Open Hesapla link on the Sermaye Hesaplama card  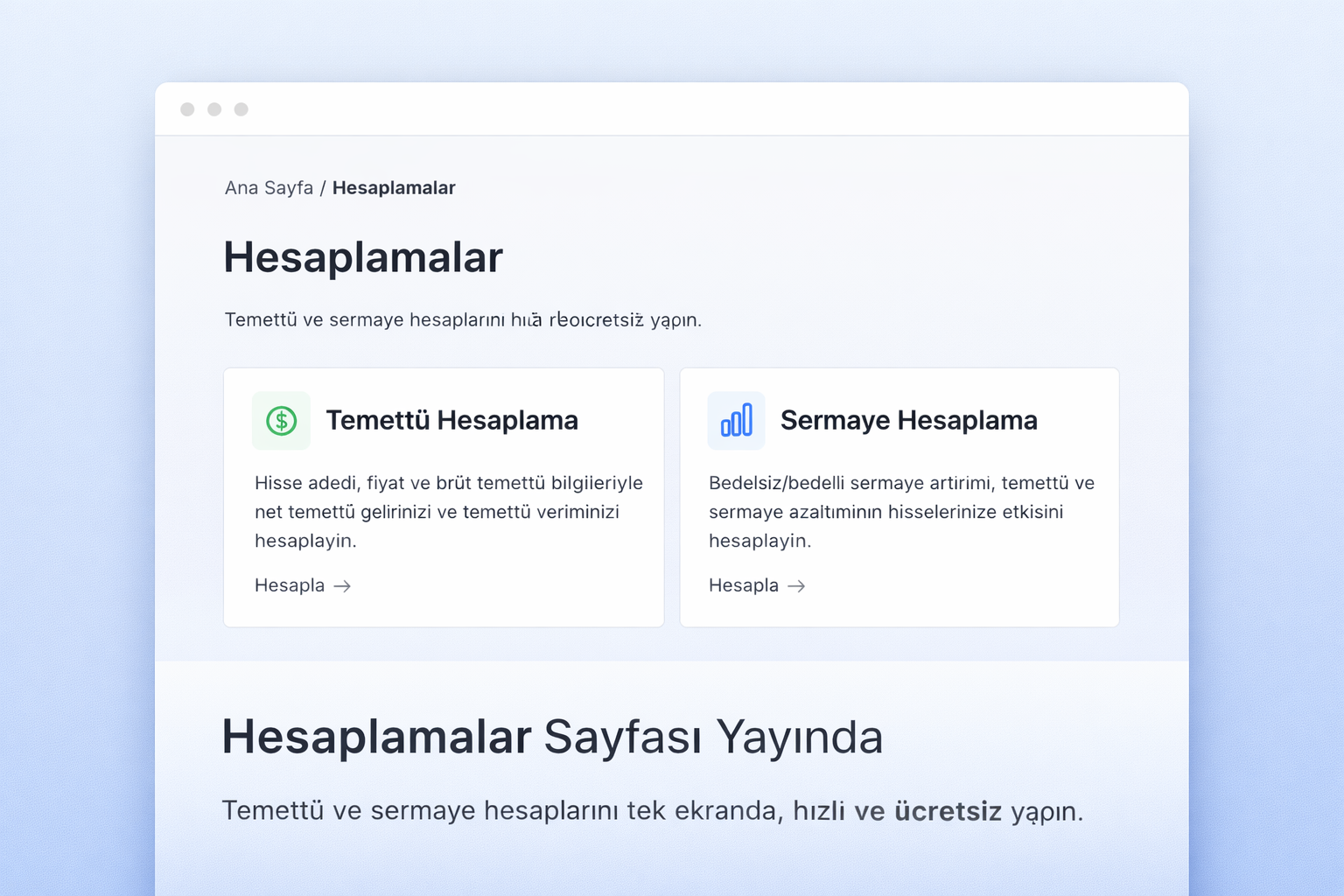(743, 585)
